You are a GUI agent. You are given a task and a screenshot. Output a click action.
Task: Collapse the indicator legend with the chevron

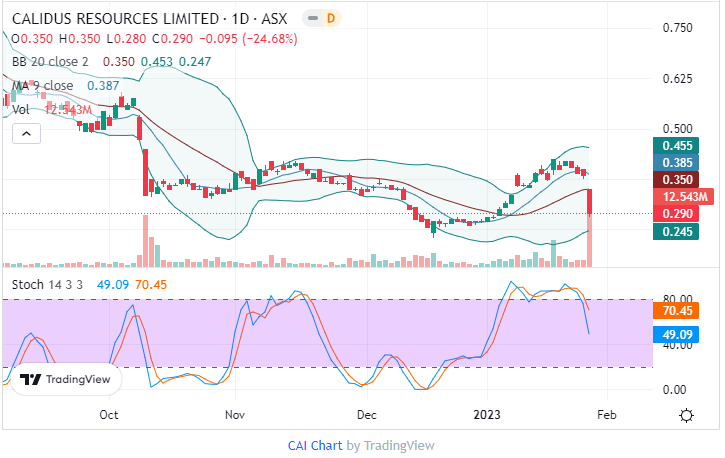(x=26, y=134)
